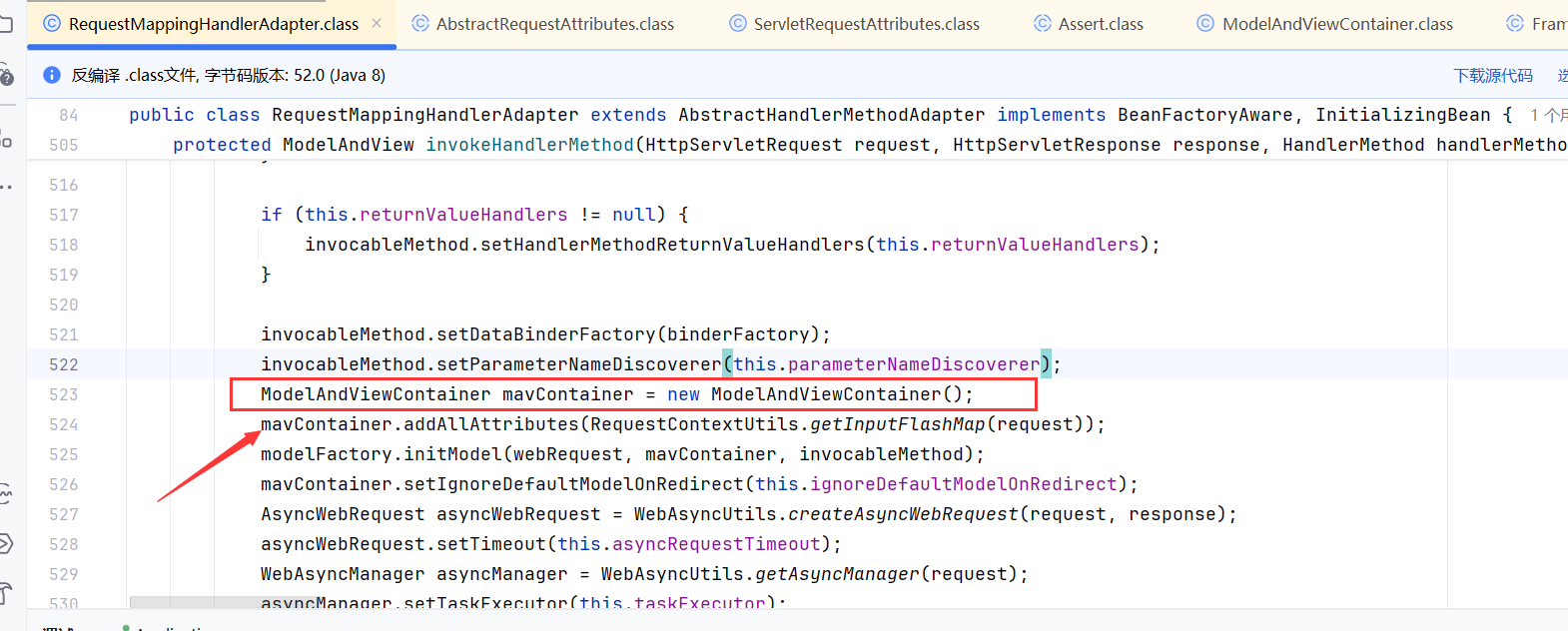Viewport: 1568px width, 631px height.
Task: Click getInputFlashMap method call on line 524
Action: (897, 424)
